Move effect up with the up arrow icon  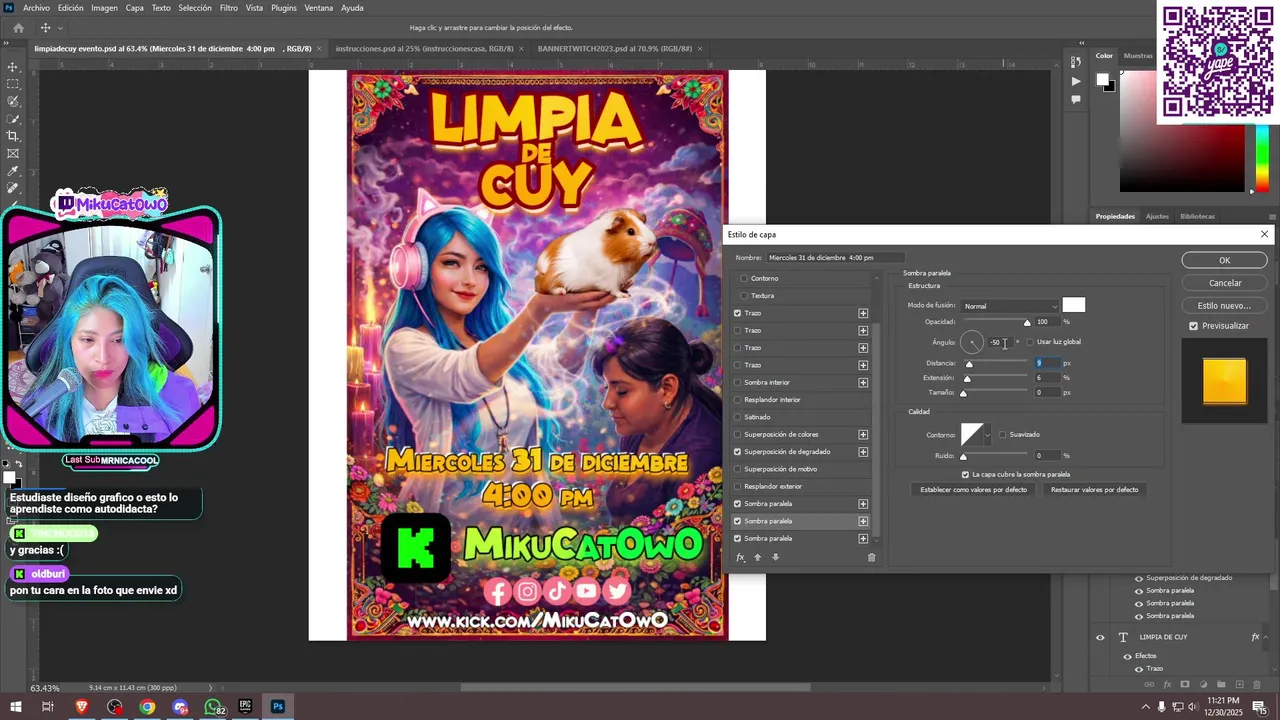[758, 557]
